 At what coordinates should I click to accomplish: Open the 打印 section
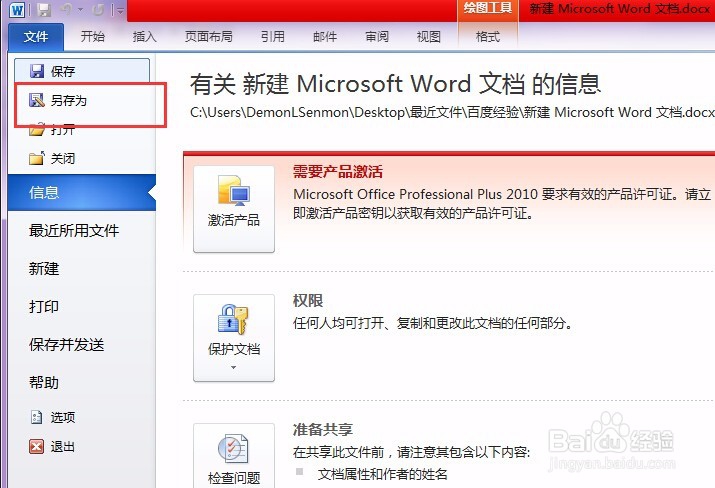44,306
